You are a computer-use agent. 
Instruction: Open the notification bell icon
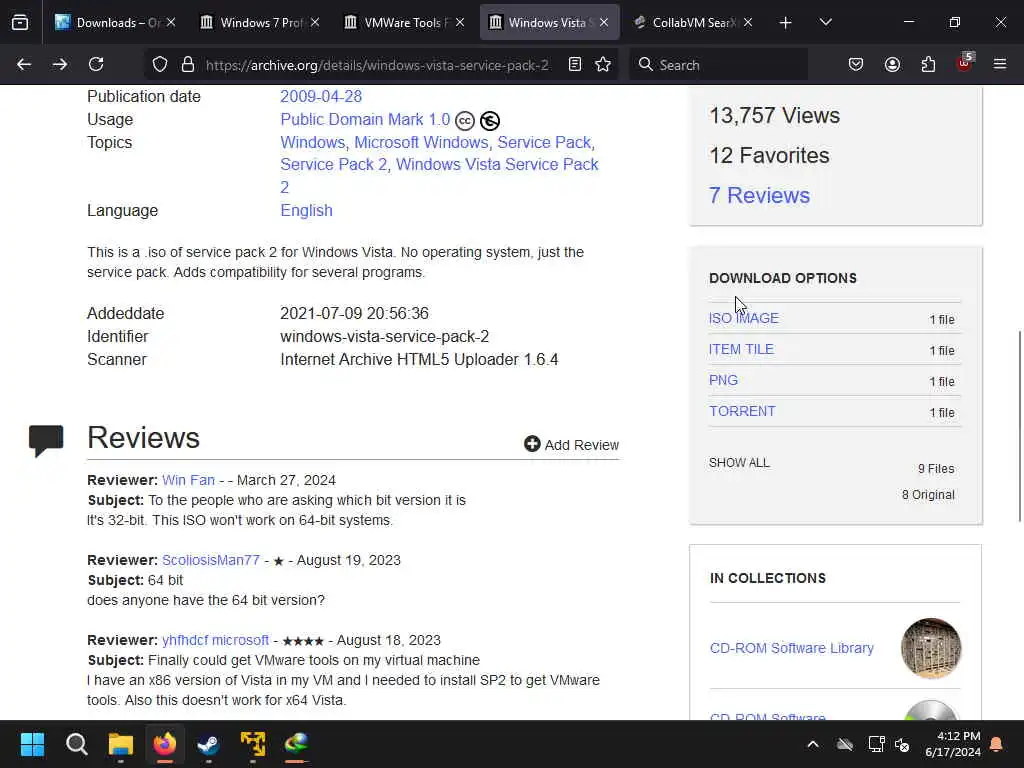pyautogui.click(x=997, y=744)
